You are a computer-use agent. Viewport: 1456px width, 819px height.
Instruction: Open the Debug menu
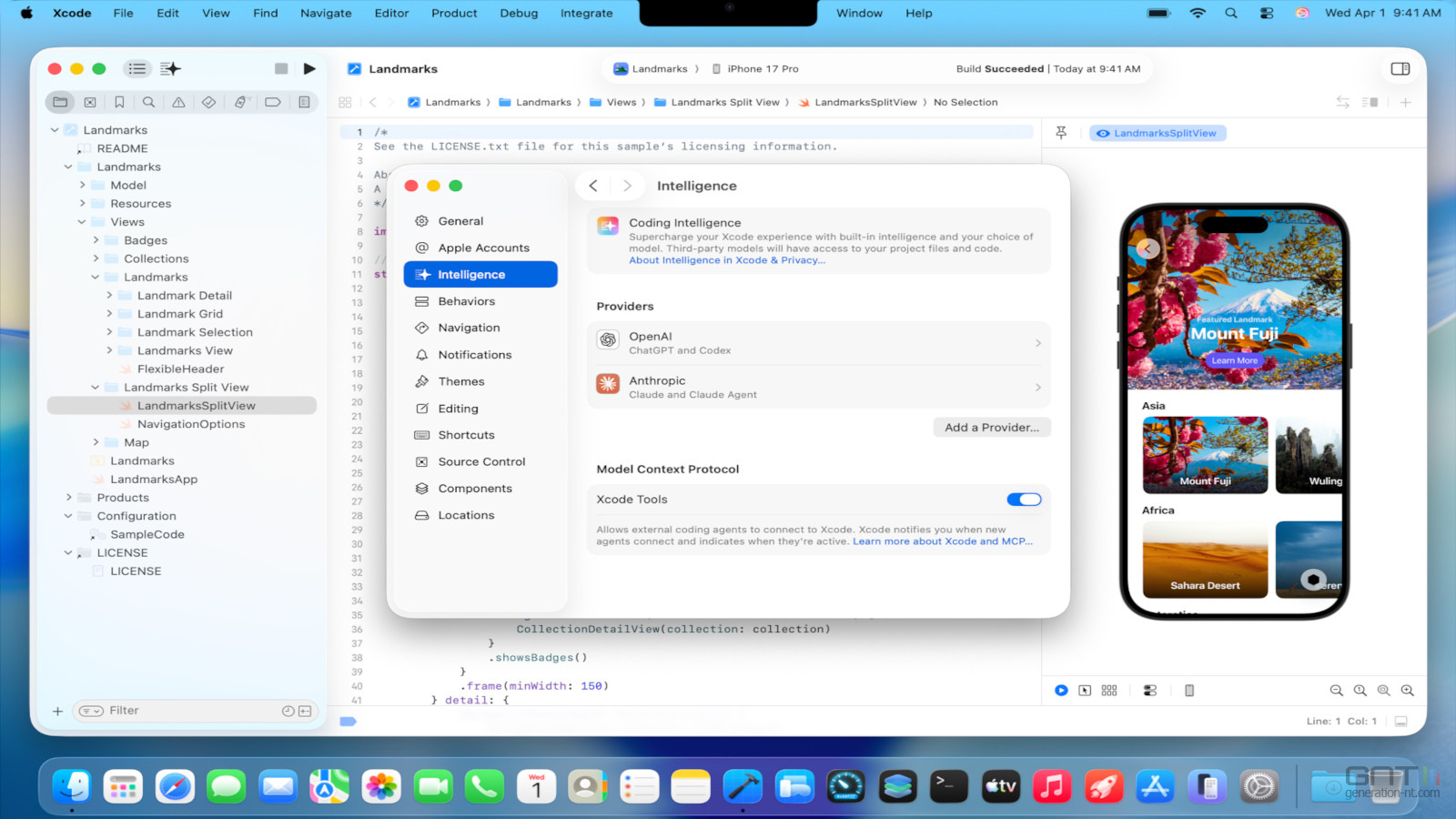pyautogui.click(x=519, y=13)
